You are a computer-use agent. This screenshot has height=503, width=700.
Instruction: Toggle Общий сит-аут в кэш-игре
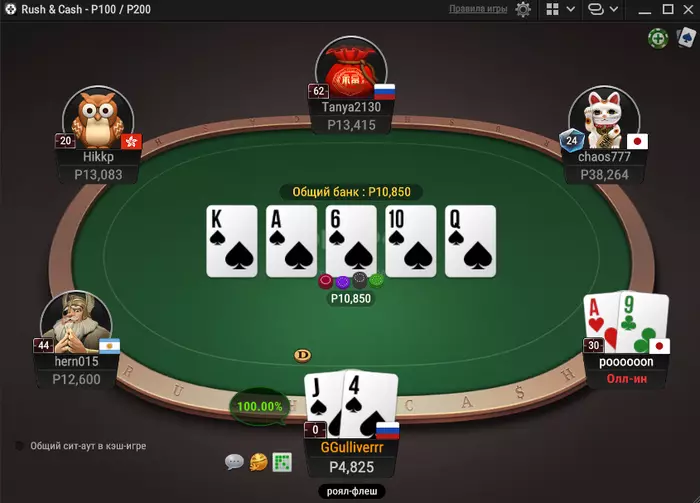pos(20,446)
